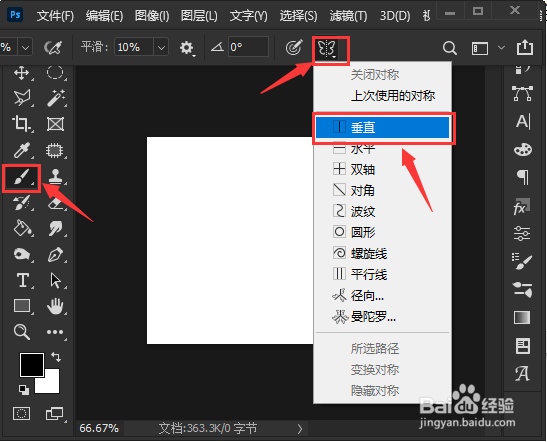Open the Paragraph panel icon
547x442 pixels.
point(523,177)
